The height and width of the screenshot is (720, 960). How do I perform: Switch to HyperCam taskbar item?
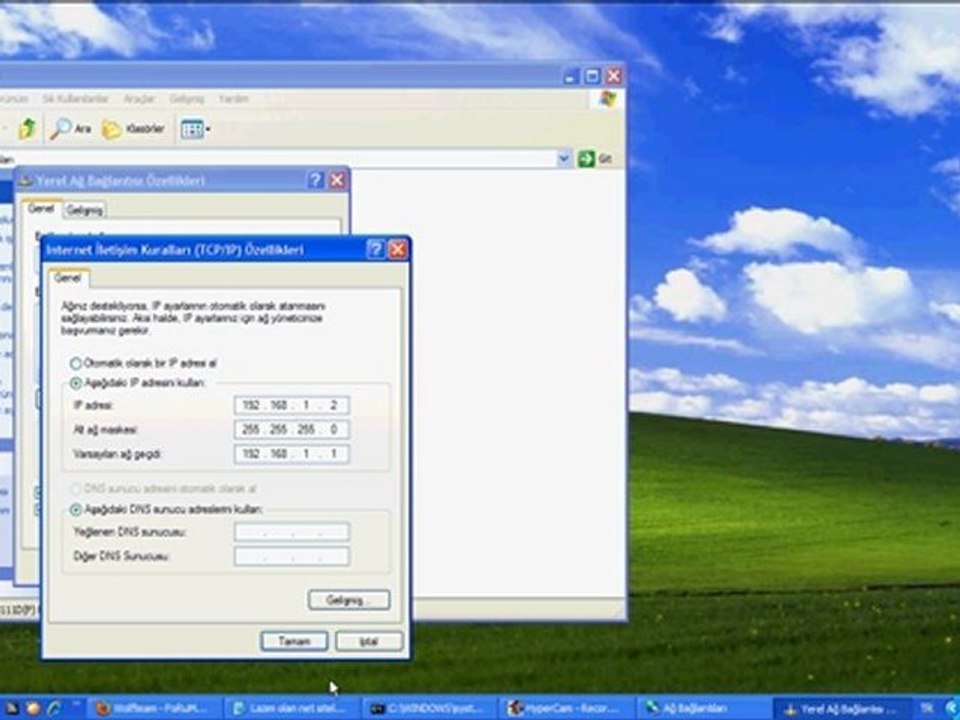pyautogui.click(x=566, y=708)
